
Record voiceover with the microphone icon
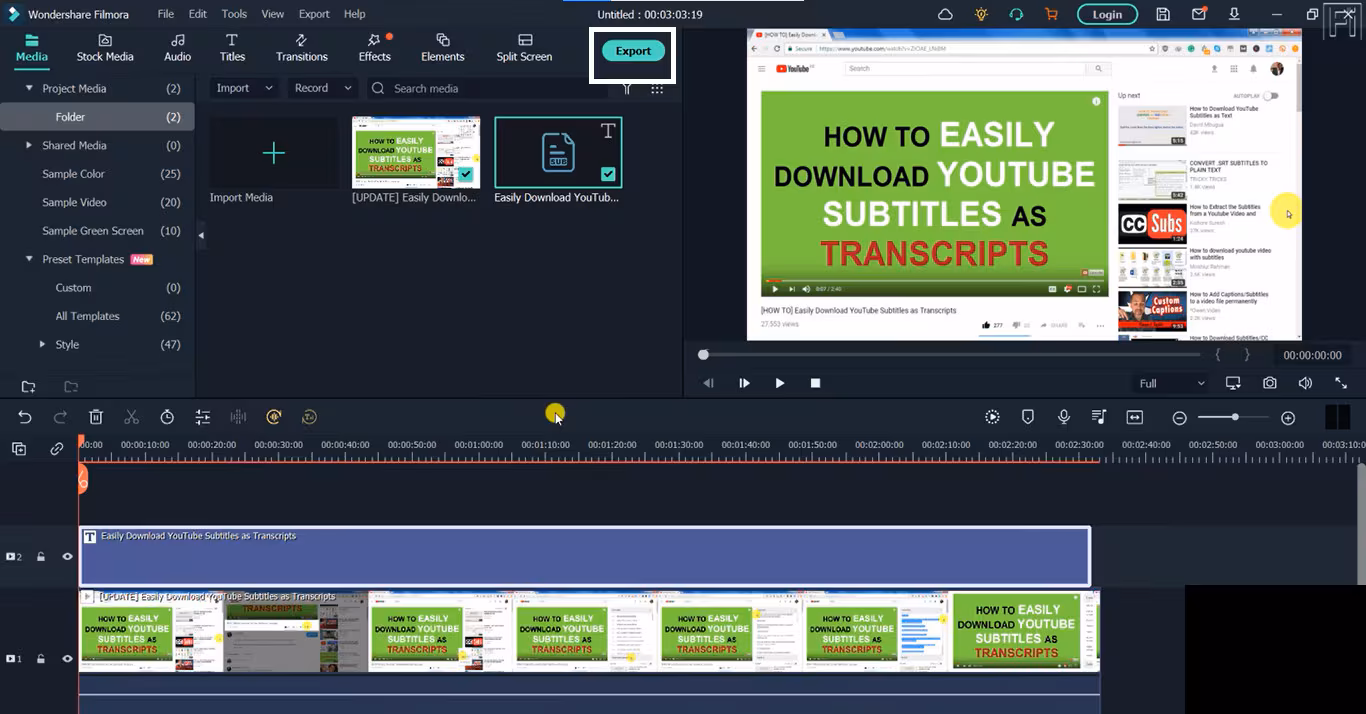1064,417
